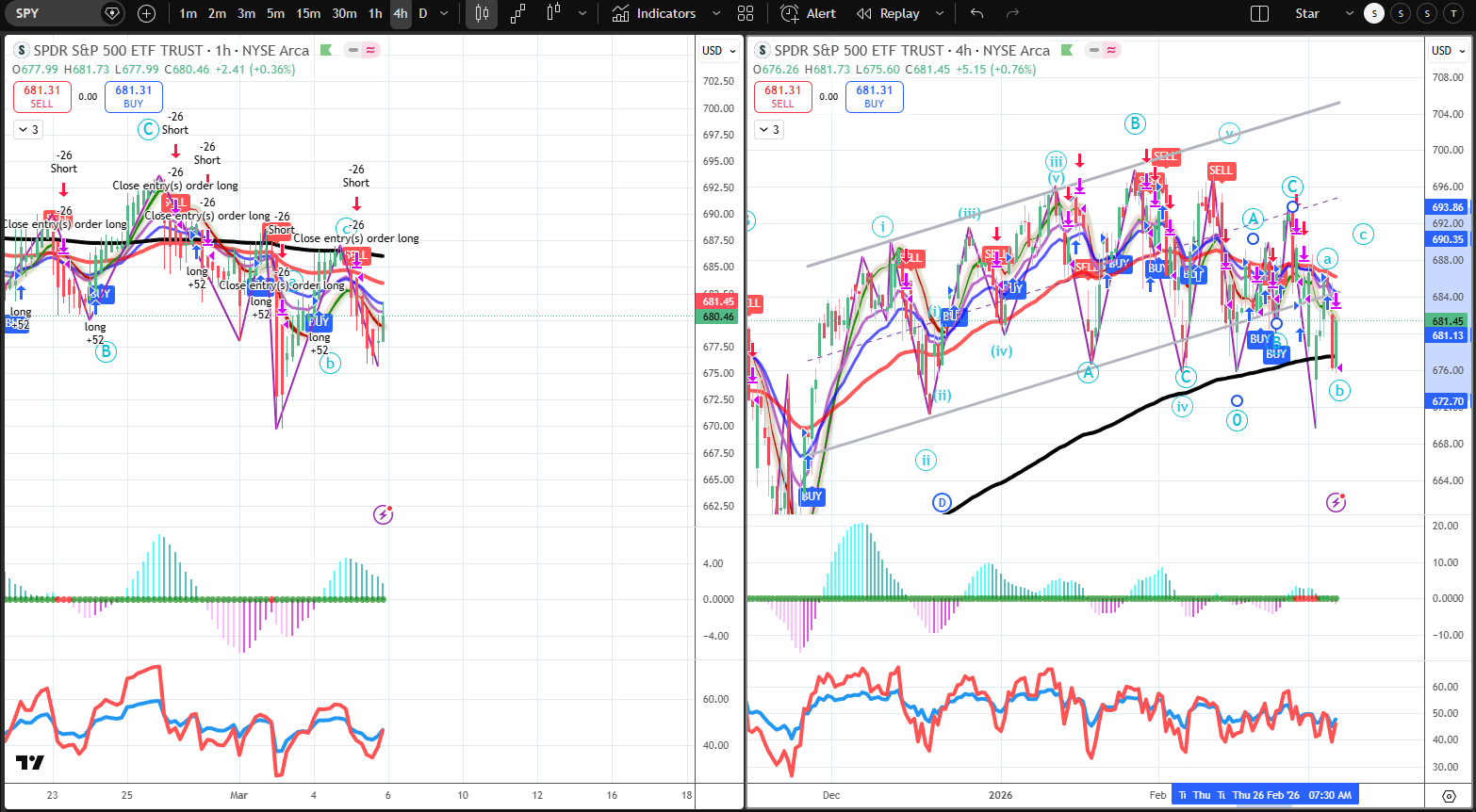
Task: Open the Replay options dropdown arrow
Action: (x=939, y=13)
